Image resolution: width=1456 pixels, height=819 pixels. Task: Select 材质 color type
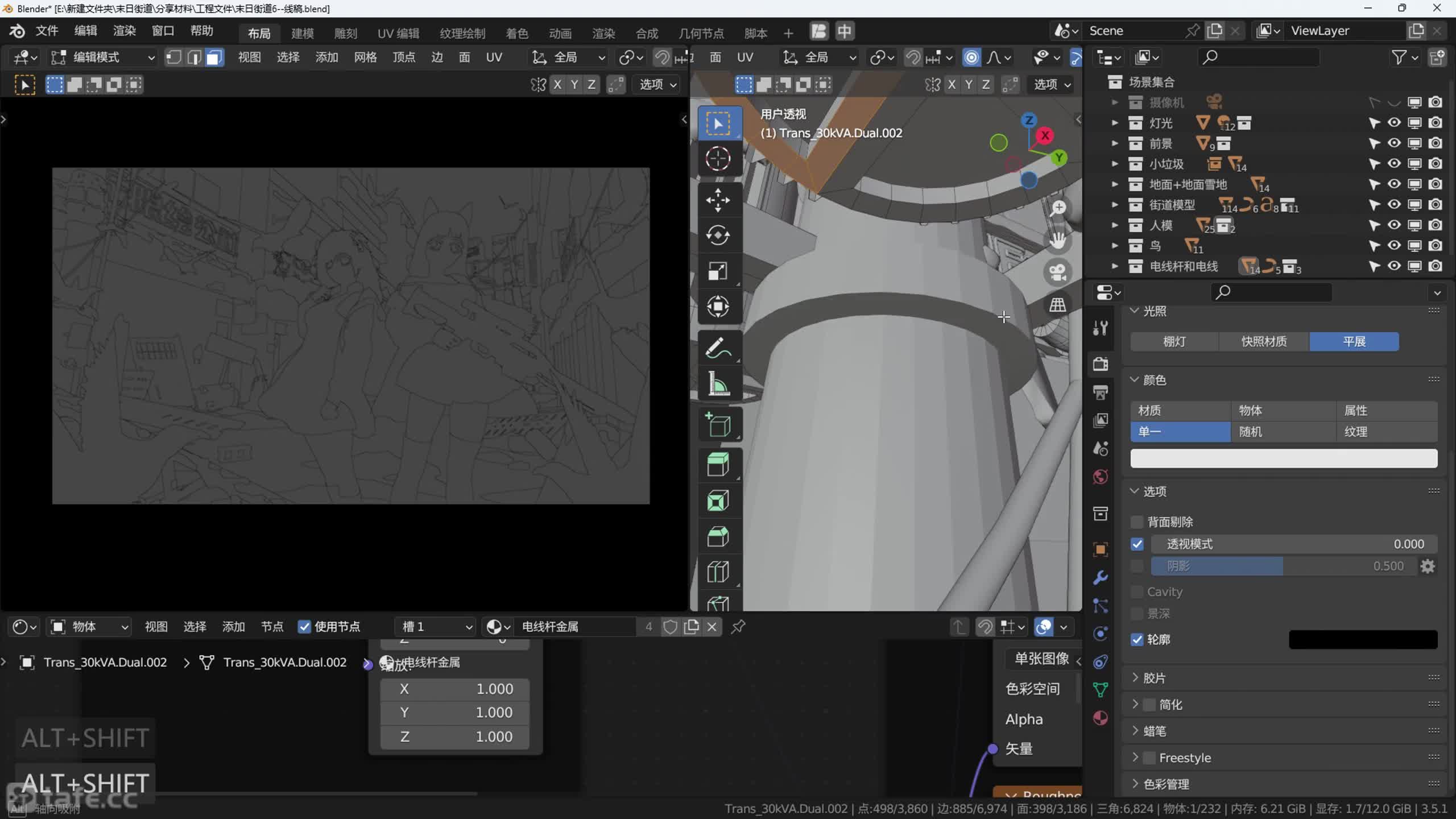(1181, 411)
